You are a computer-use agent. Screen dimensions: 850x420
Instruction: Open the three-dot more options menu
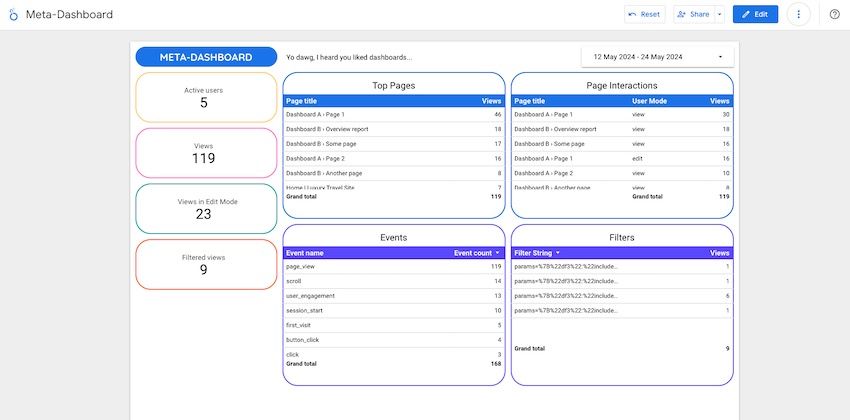pyautogui.click(x=798, y=15)
